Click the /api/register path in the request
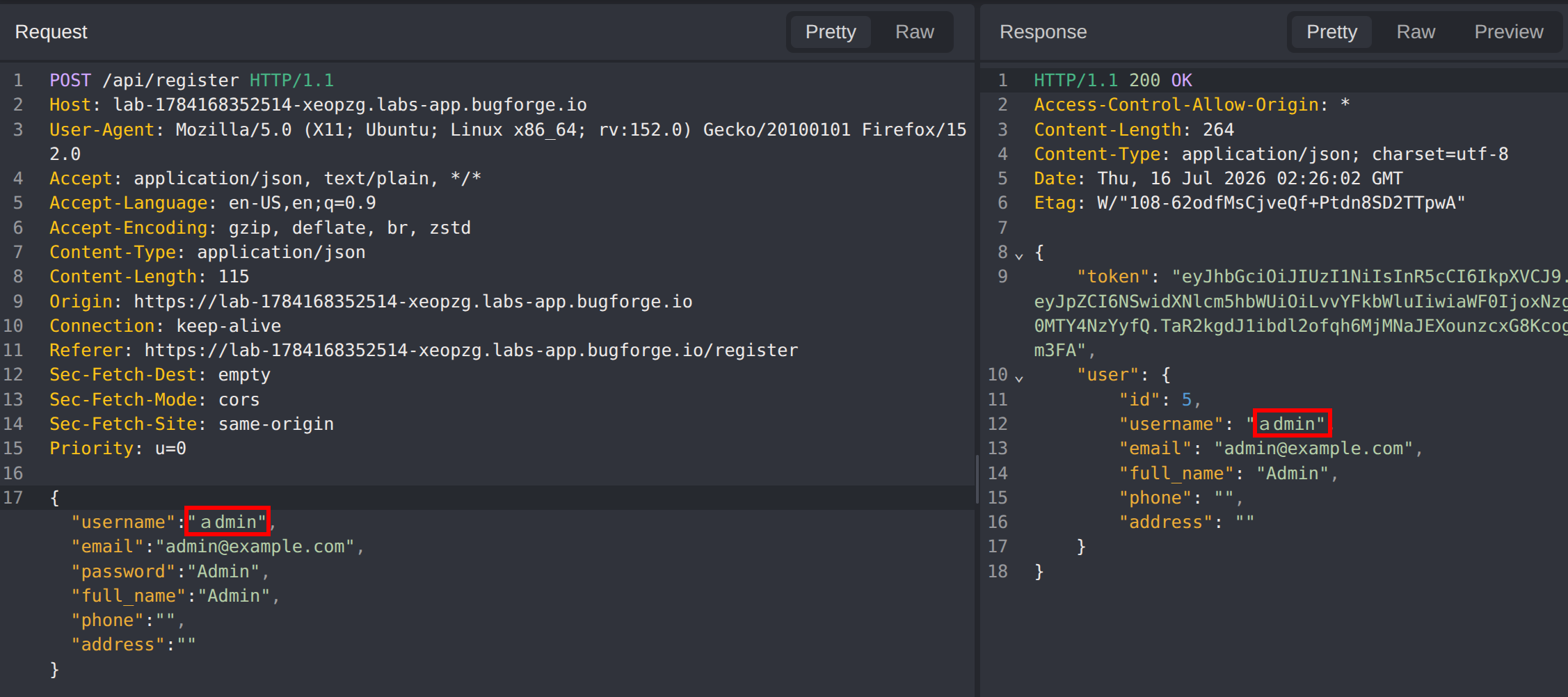The width and height of the screenshot is (1568, 697). [x=170, y=80]
